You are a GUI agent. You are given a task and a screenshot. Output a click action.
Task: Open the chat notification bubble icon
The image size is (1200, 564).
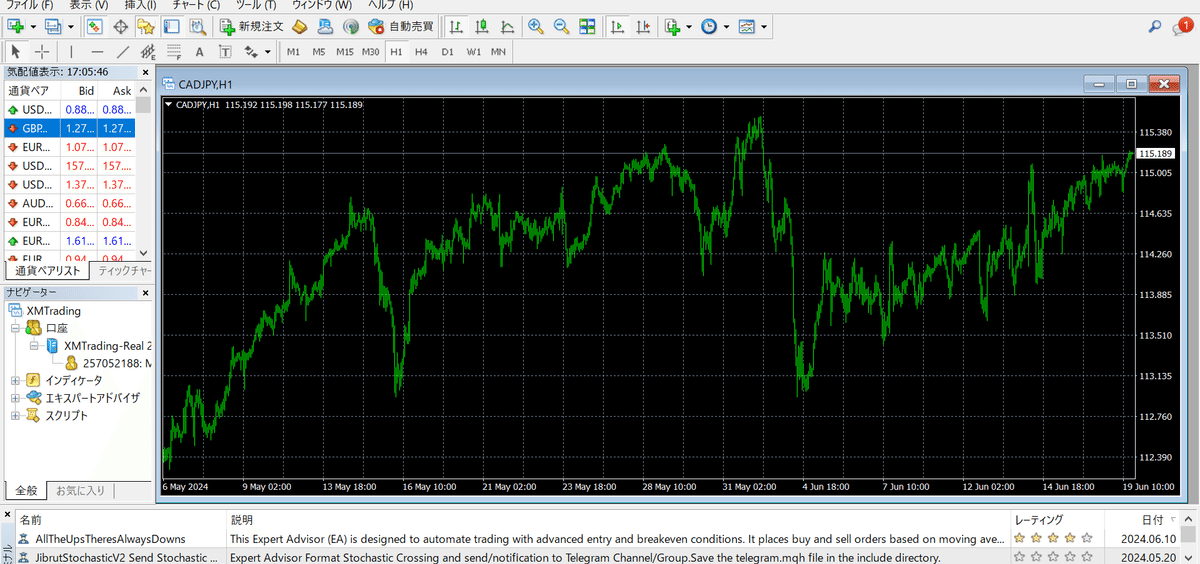coord(1181,27)
